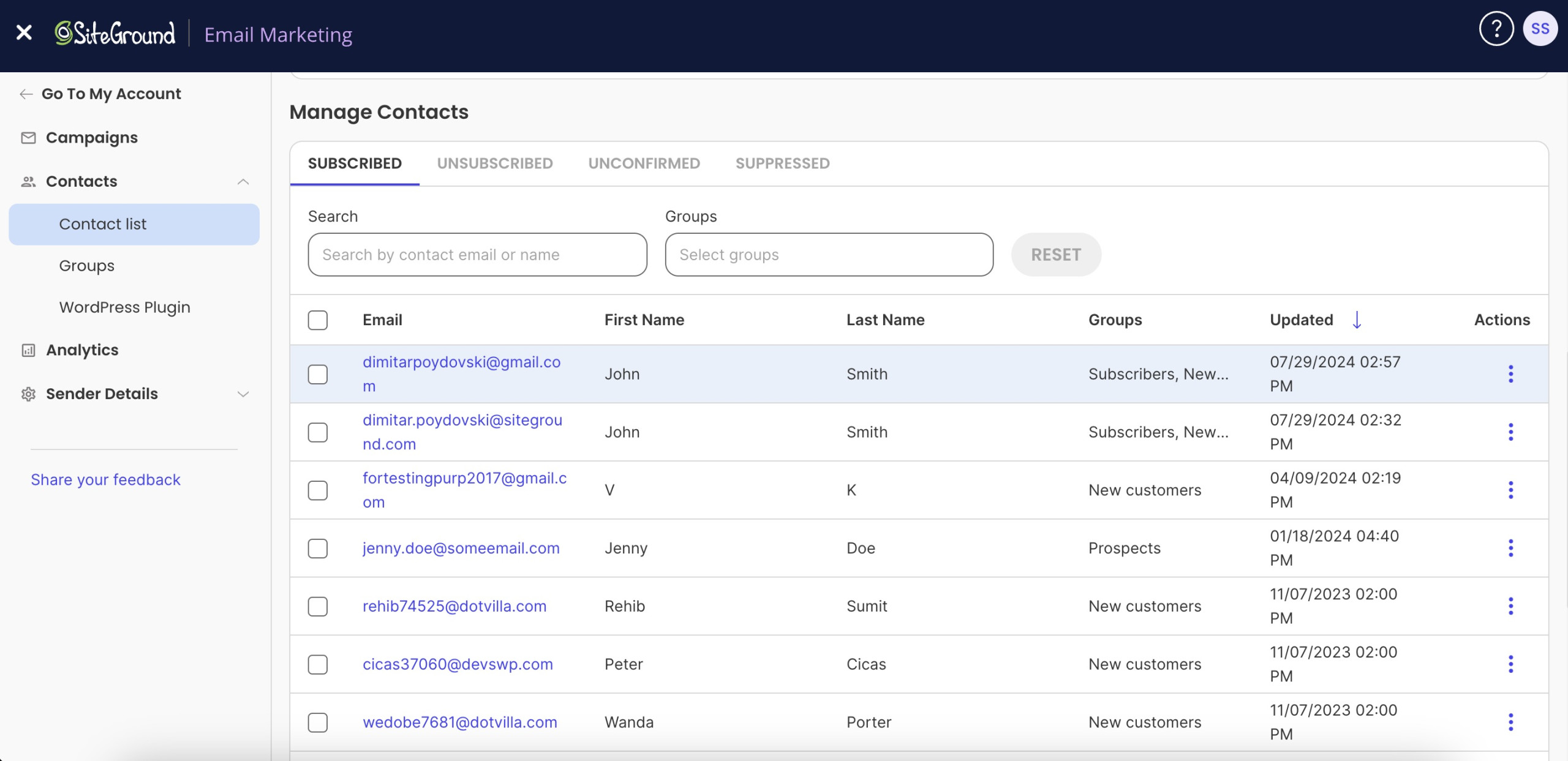
Task: Toggle the select-all contacts checkbox
Action: (318, 320)
